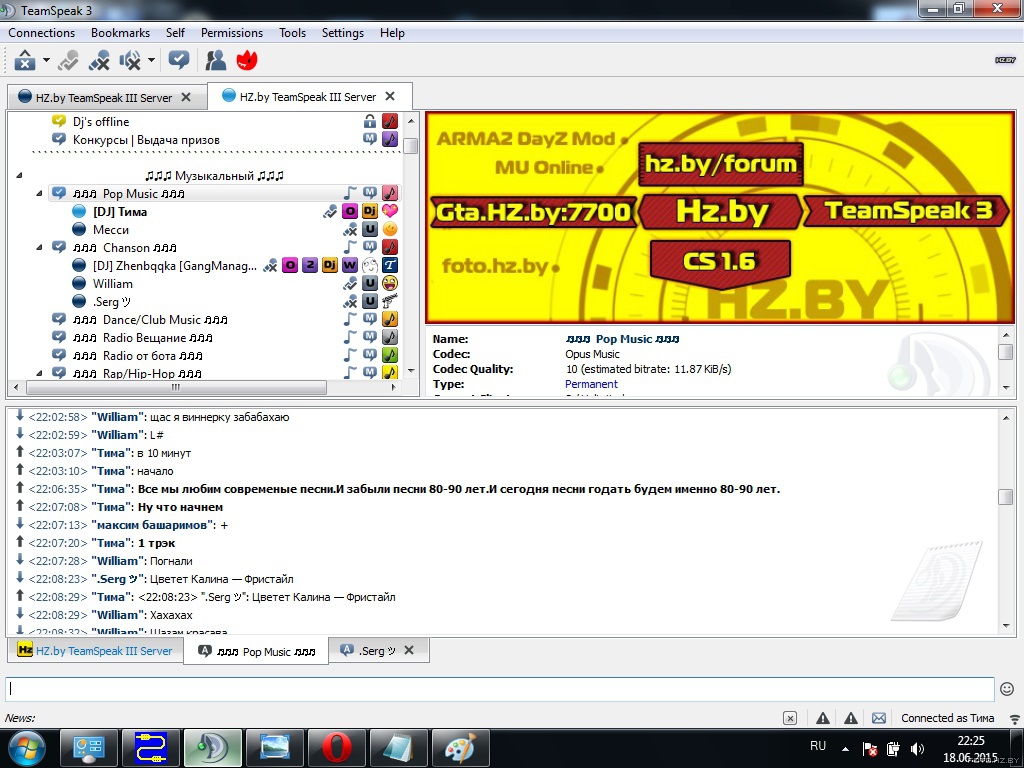Open the Away status dropdown arrow
Viewport: 1024px width, 768px height.
tap(46, 60)
